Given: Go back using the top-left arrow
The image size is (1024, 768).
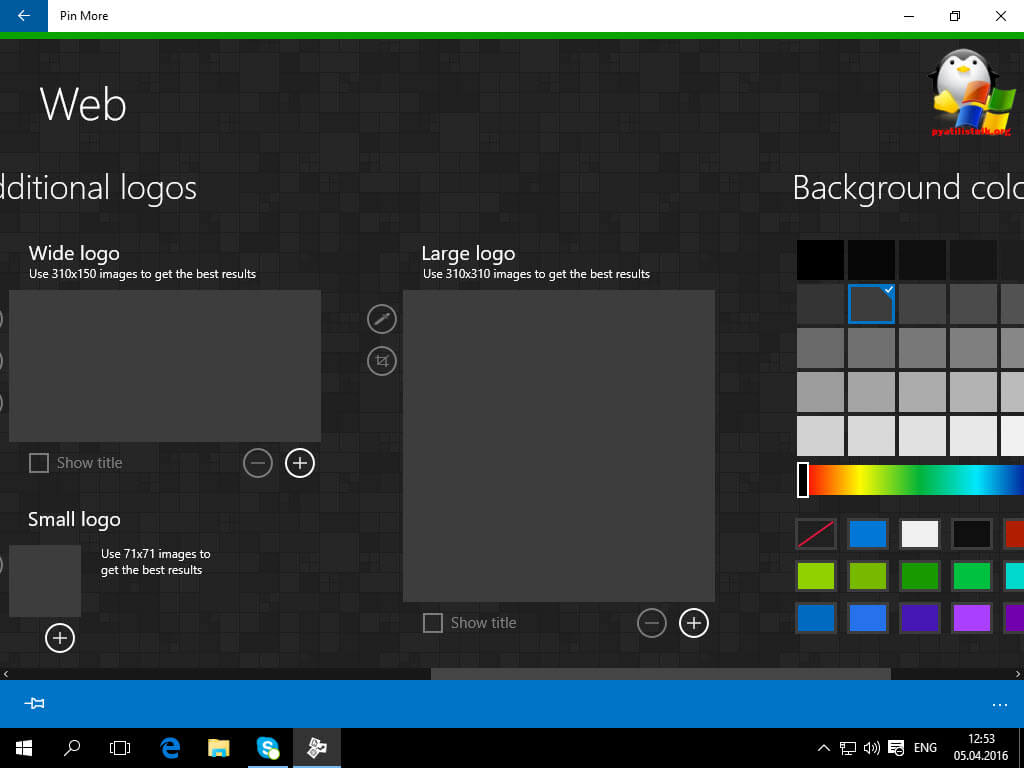Looking at the screenshot, I should (24, 16).
